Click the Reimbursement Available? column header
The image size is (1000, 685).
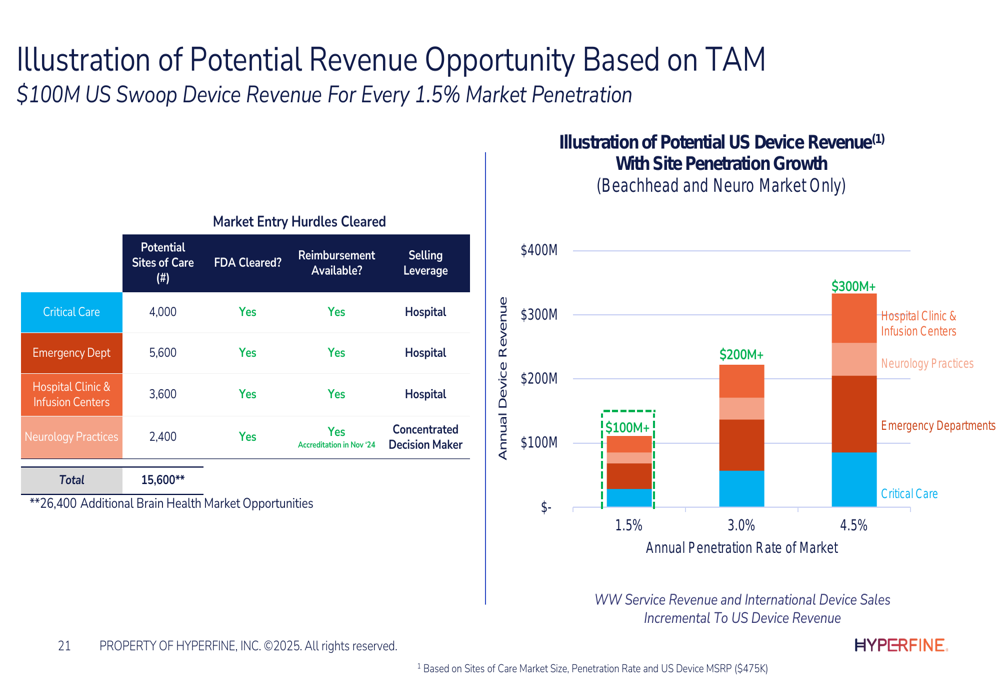336,263
